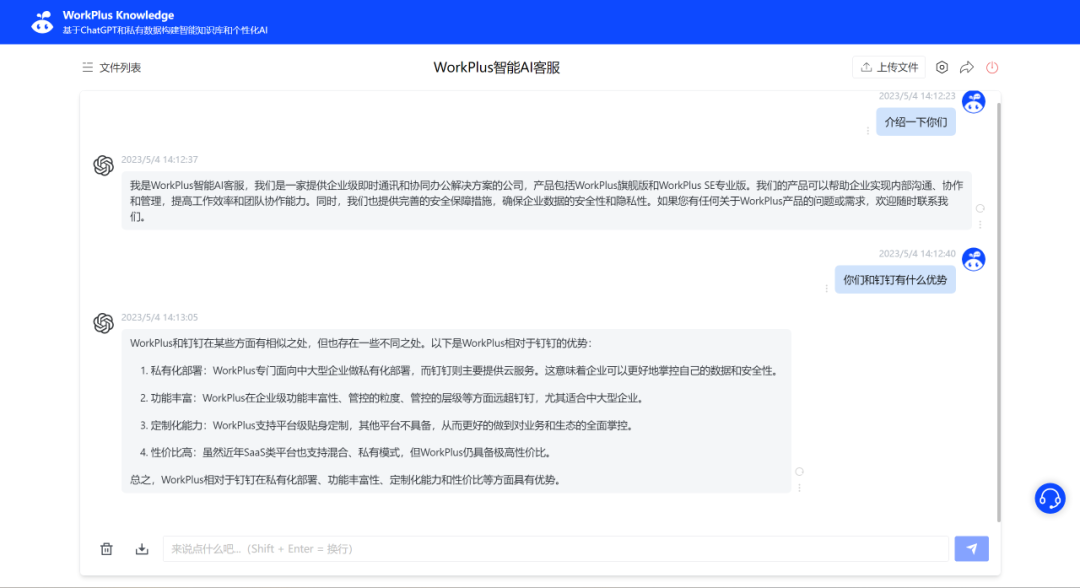Click the upload arrow inside 上传文件 button
Image resolution: width=1080 pixels, height=588 pixels.
pyautogui.click(x=868, y=66)
